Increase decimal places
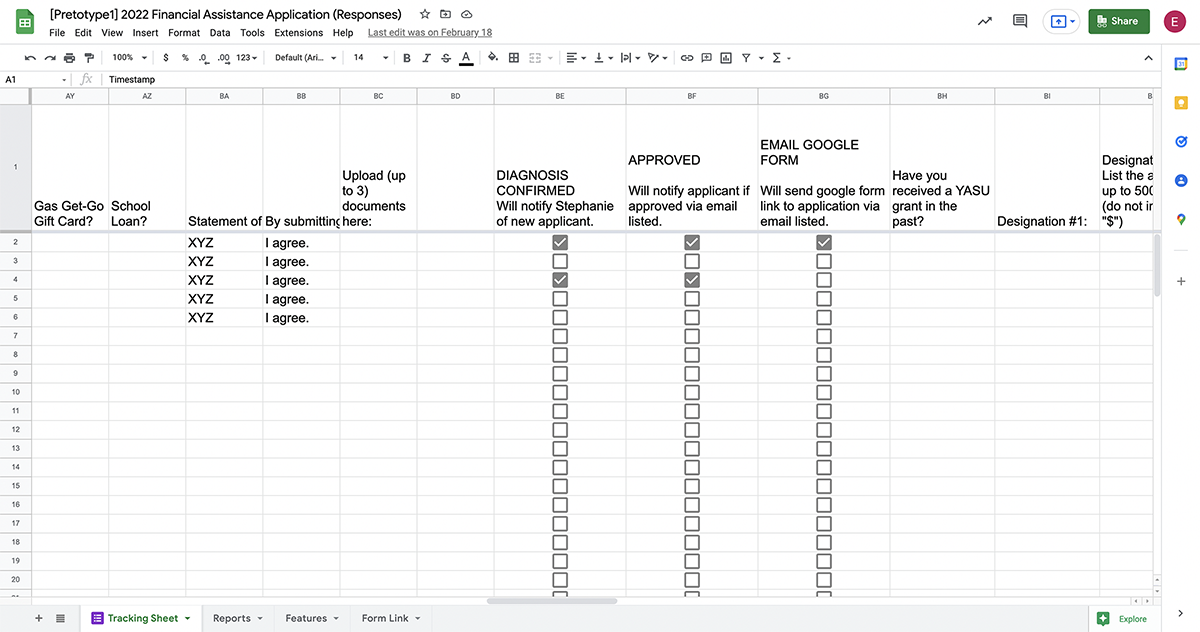Image resolution: width=1200 pixels, height=632 pixels. 223,58
